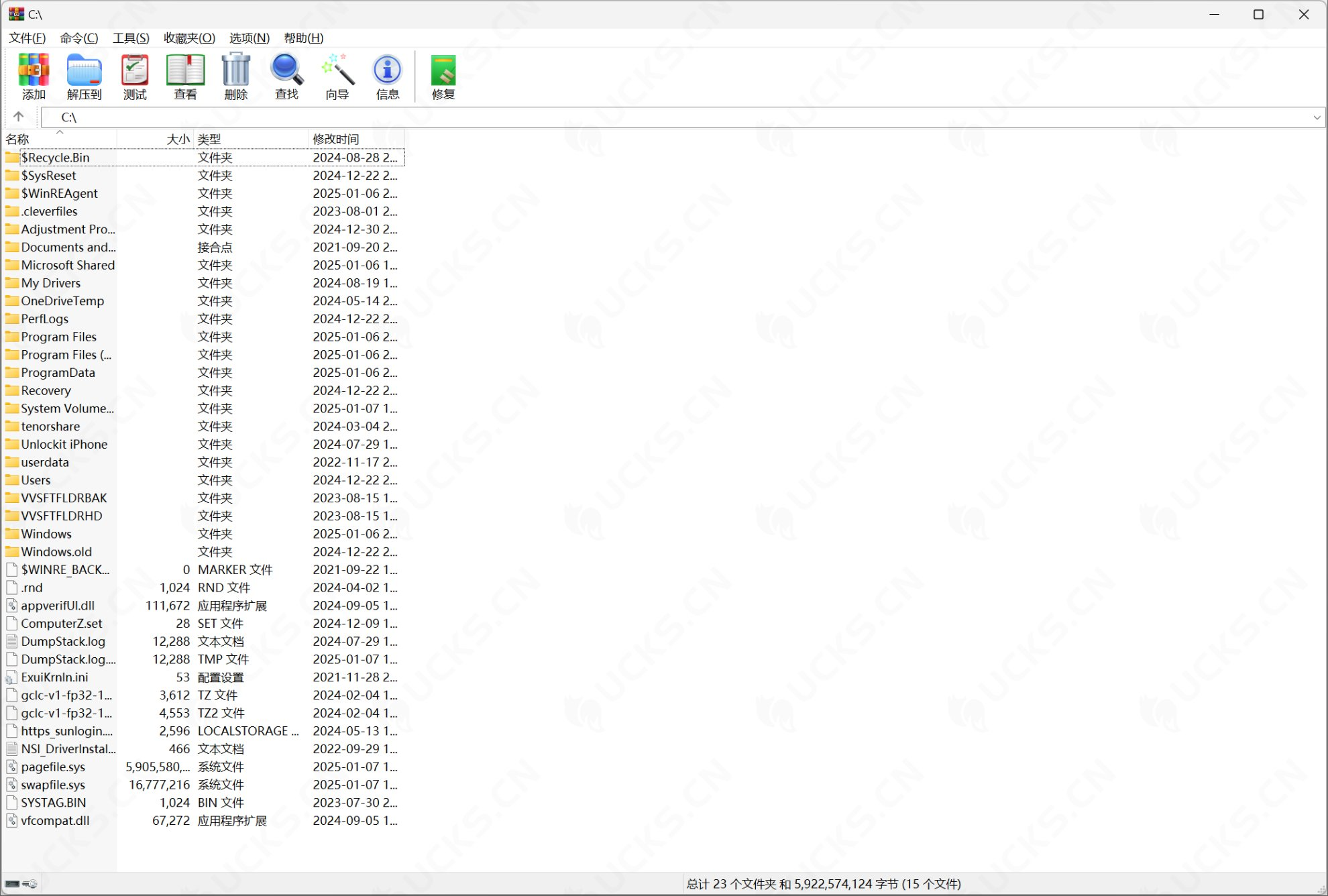Open the 命令(C) menu
The height and width of the screenshot is (896, 1328).
79,38
